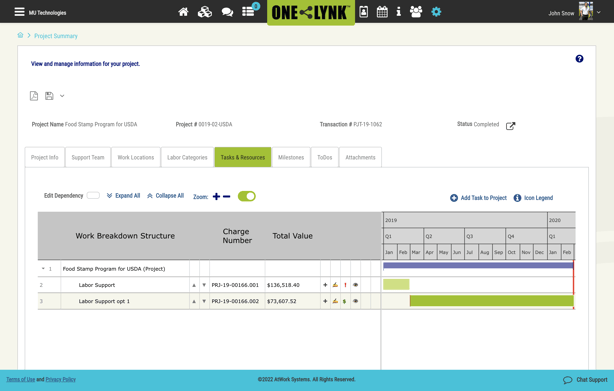Zoom out the Gantt chart with minus
614x391 pixels.
(x=226, y=196)
